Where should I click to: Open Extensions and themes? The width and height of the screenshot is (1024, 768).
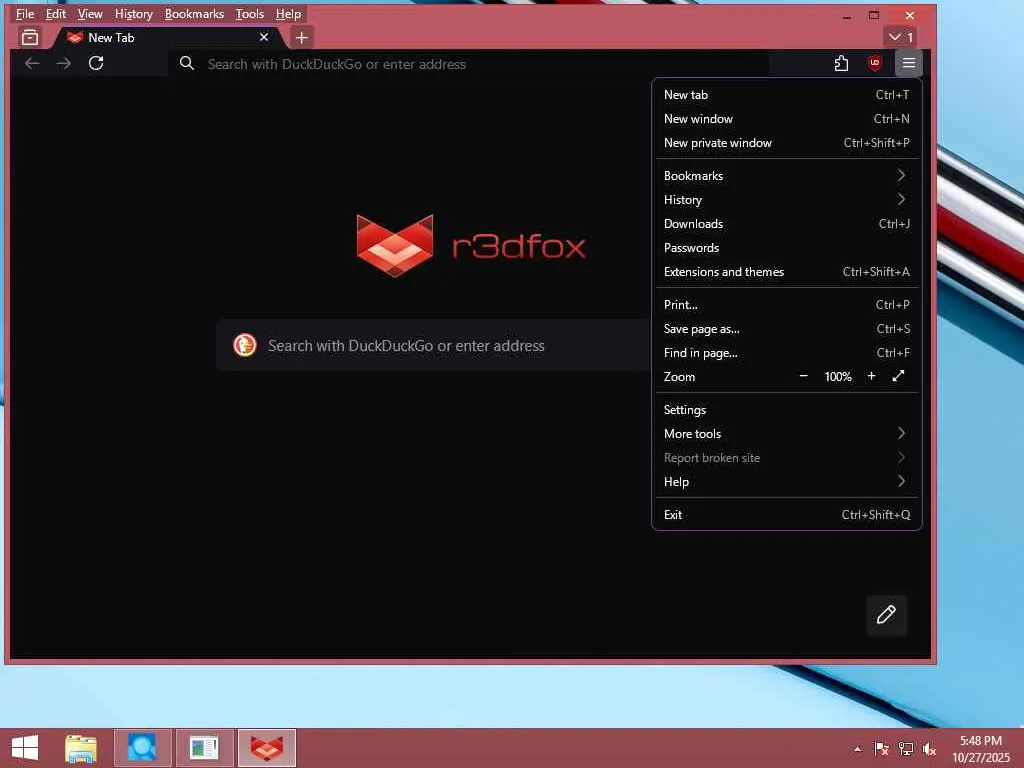(786, 272)
